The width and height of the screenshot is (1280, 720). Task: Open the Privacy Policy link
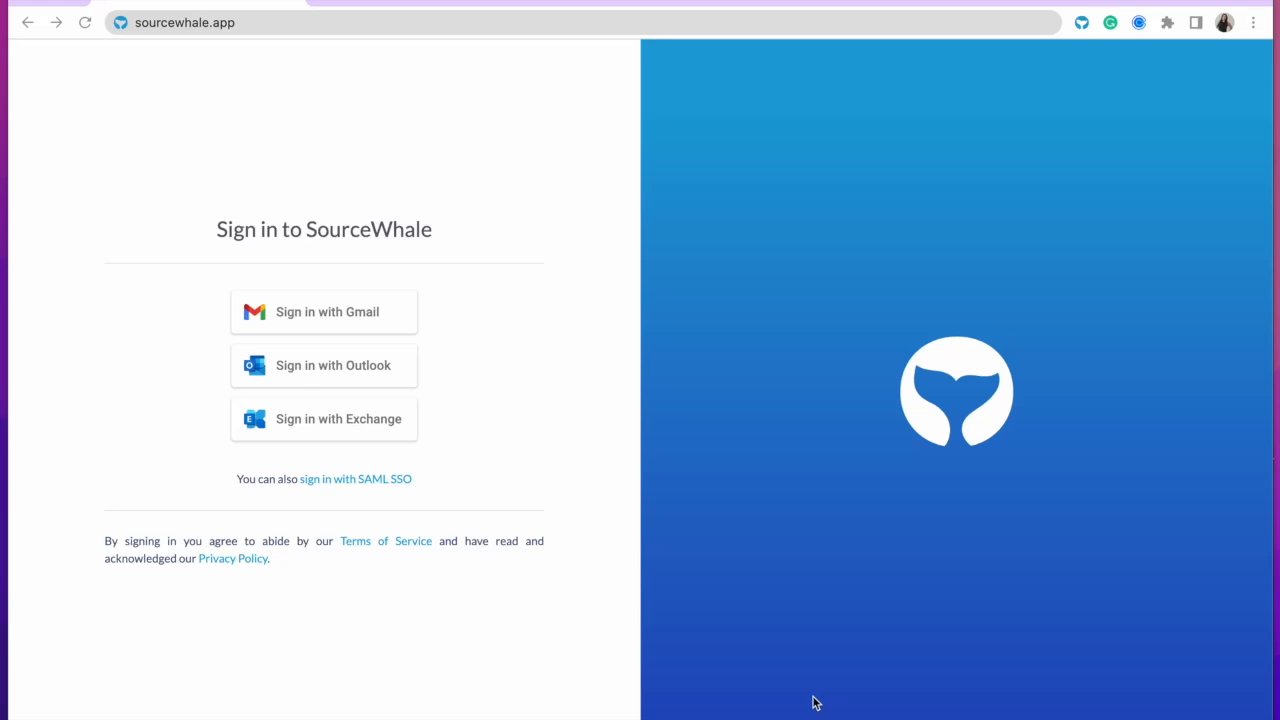[x=233, y=558]
